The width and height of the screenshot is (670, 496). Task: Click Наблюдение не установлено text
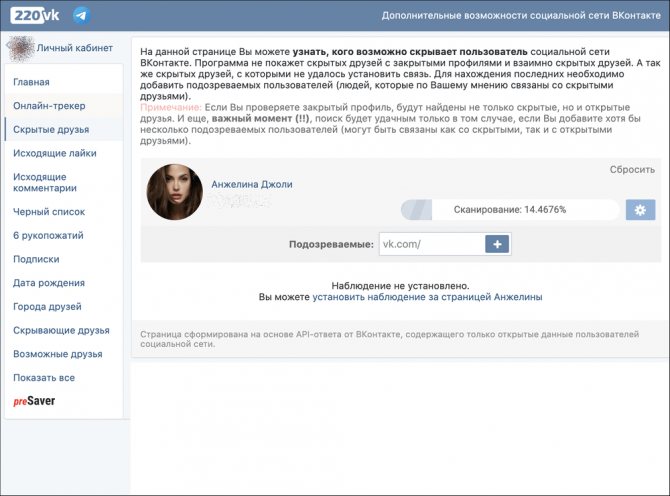click(400, 286)
